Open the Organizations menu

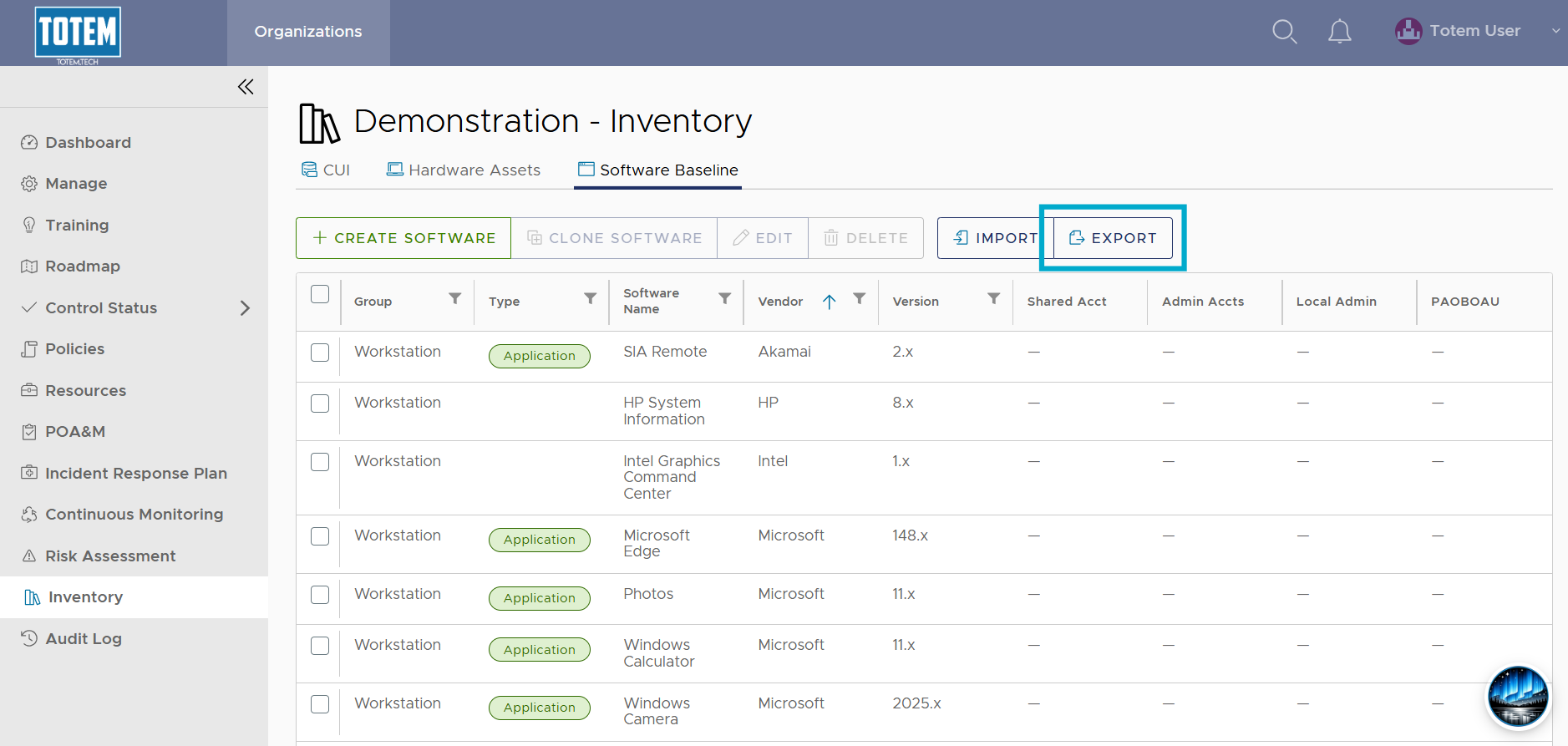coord(308,32)
